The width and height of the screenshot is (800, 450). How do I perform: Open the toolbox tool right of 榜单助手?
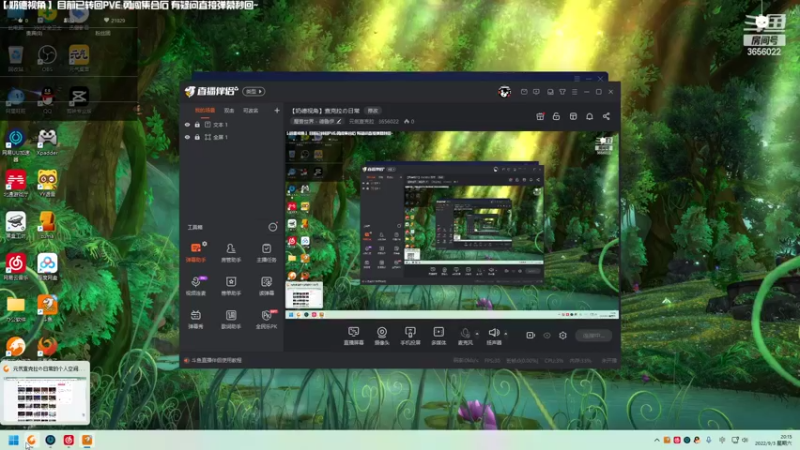[266, 286]
